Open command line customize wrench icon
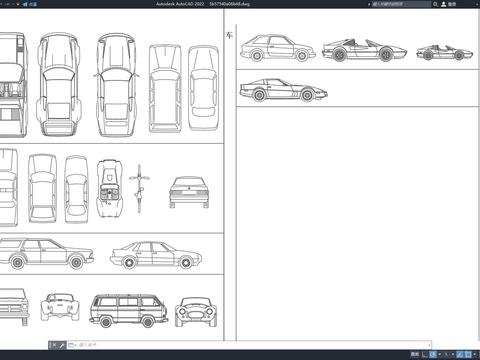 pos(62,345)
